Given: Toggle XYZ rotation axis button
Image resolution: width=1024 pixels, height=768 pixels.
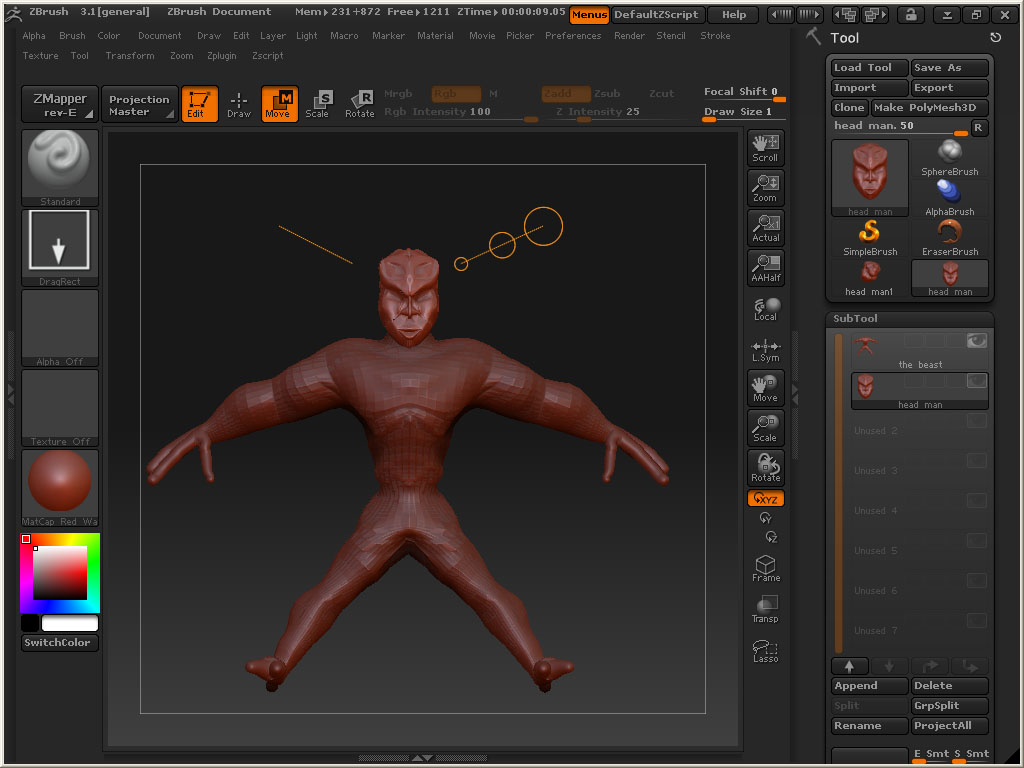Looking at the screenshot, I should (x=766, y=499).
